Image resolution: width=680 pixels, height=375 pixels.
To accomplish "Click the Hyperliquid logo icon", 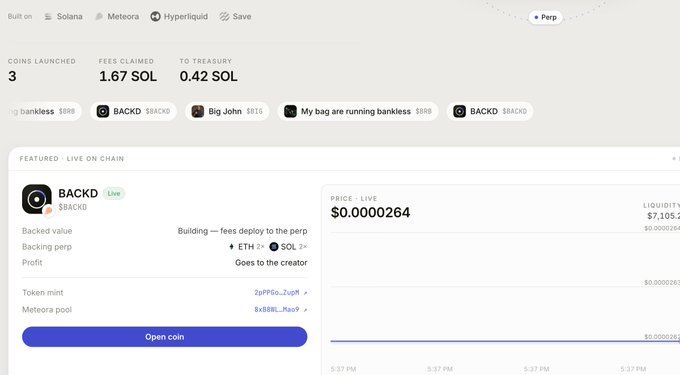I will [x=155, y=16].
